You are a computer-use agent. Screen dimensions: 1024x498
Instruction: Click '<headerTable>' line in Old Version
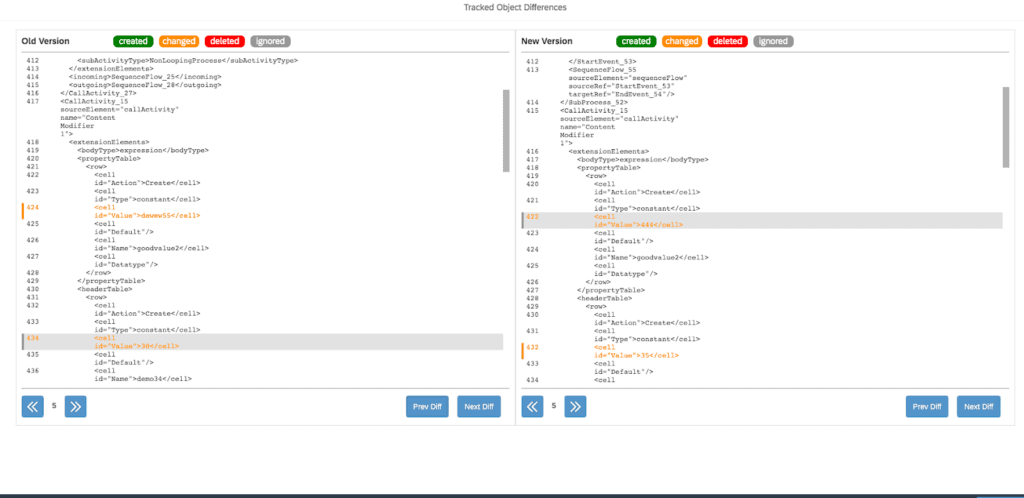104,289
